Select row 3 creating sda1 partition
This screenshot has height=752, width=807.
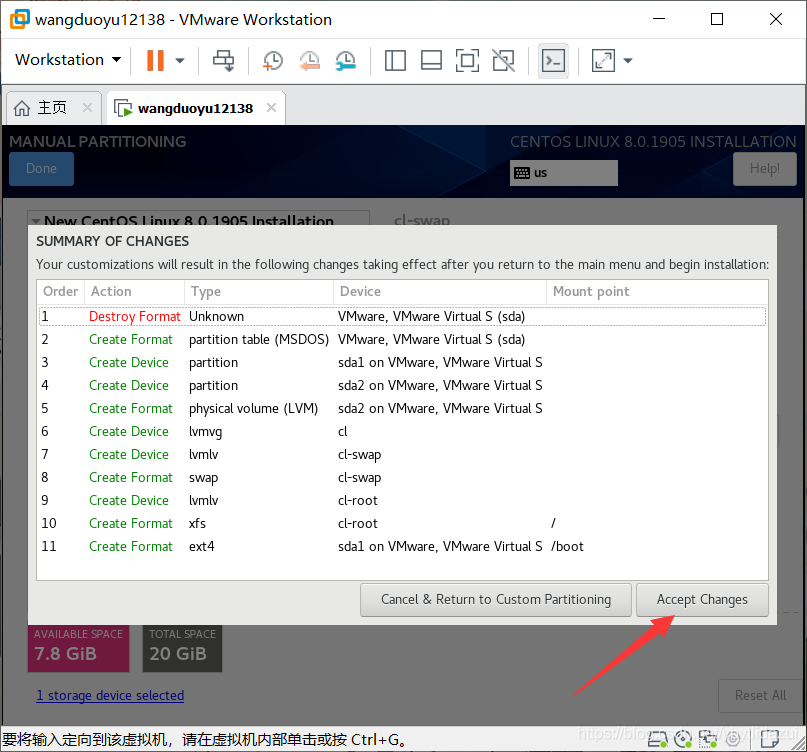coord(402,362)
